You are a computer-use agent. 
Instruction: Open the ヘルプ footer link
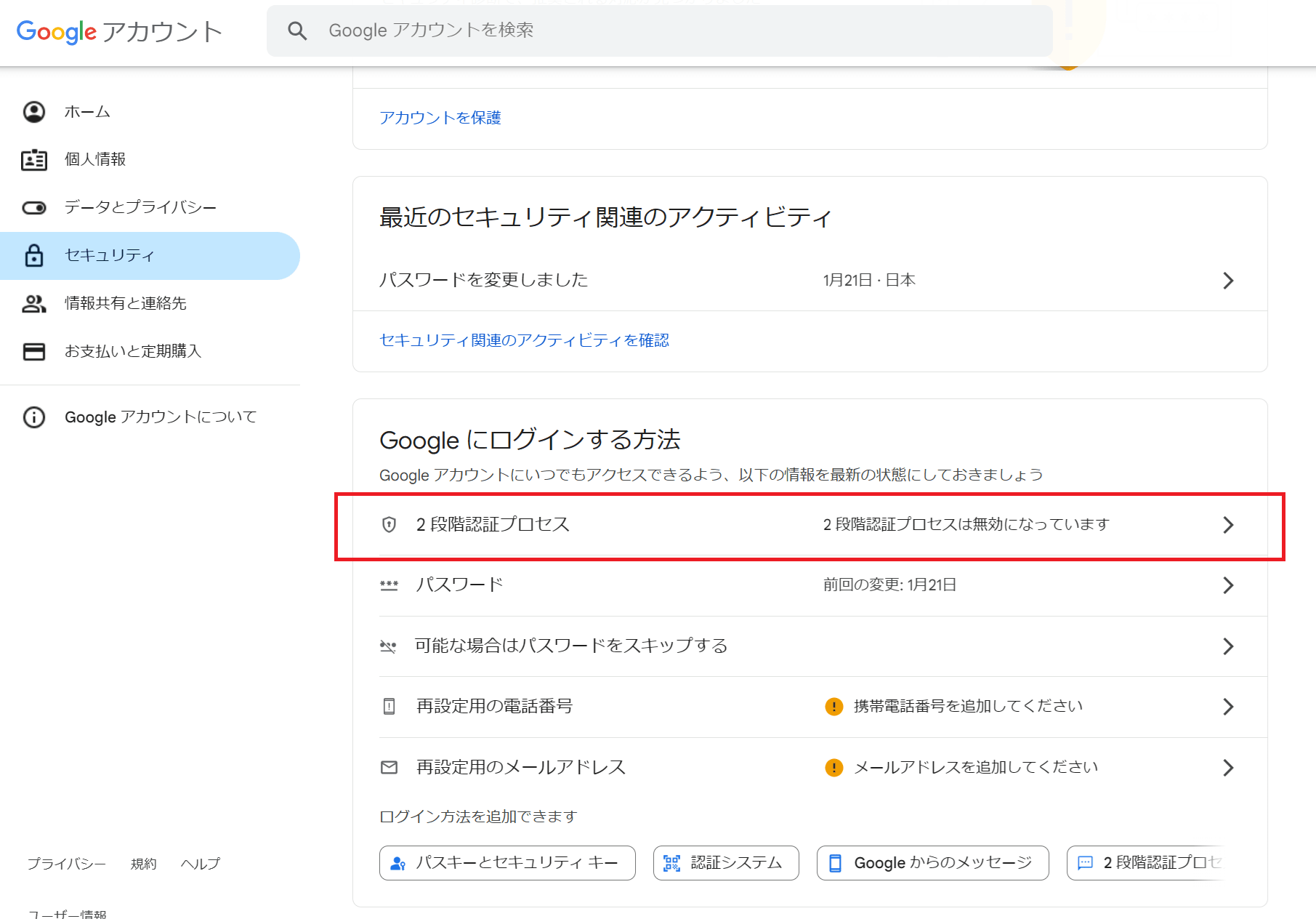click(x=201, y=864)
